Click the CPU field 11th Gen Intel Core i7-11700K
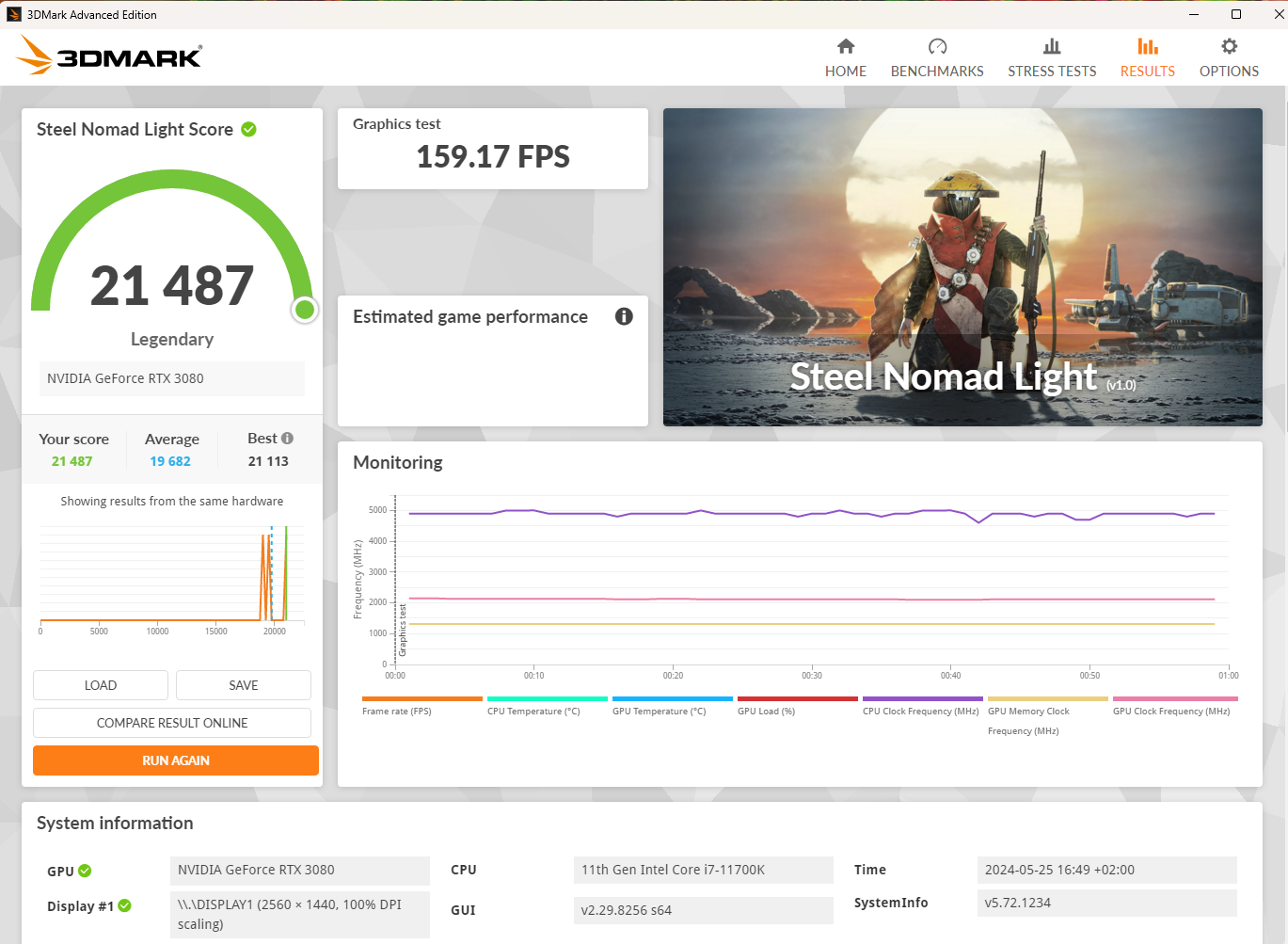 click(703, 870)
